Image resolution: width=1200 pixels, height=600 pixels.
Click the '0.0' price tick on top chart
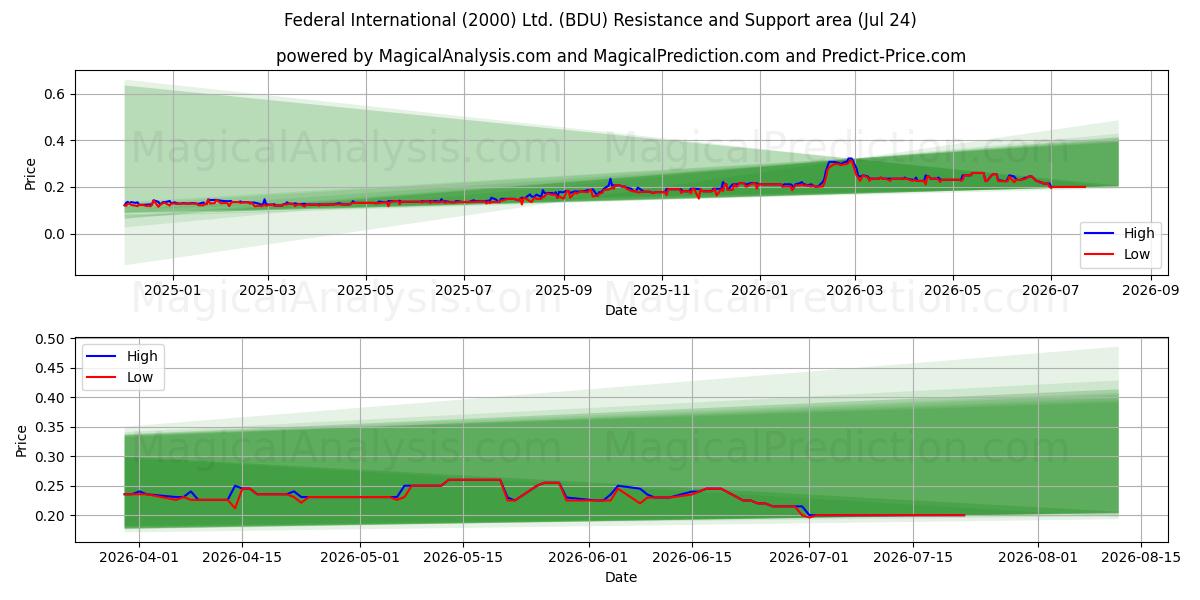(57, 234)
